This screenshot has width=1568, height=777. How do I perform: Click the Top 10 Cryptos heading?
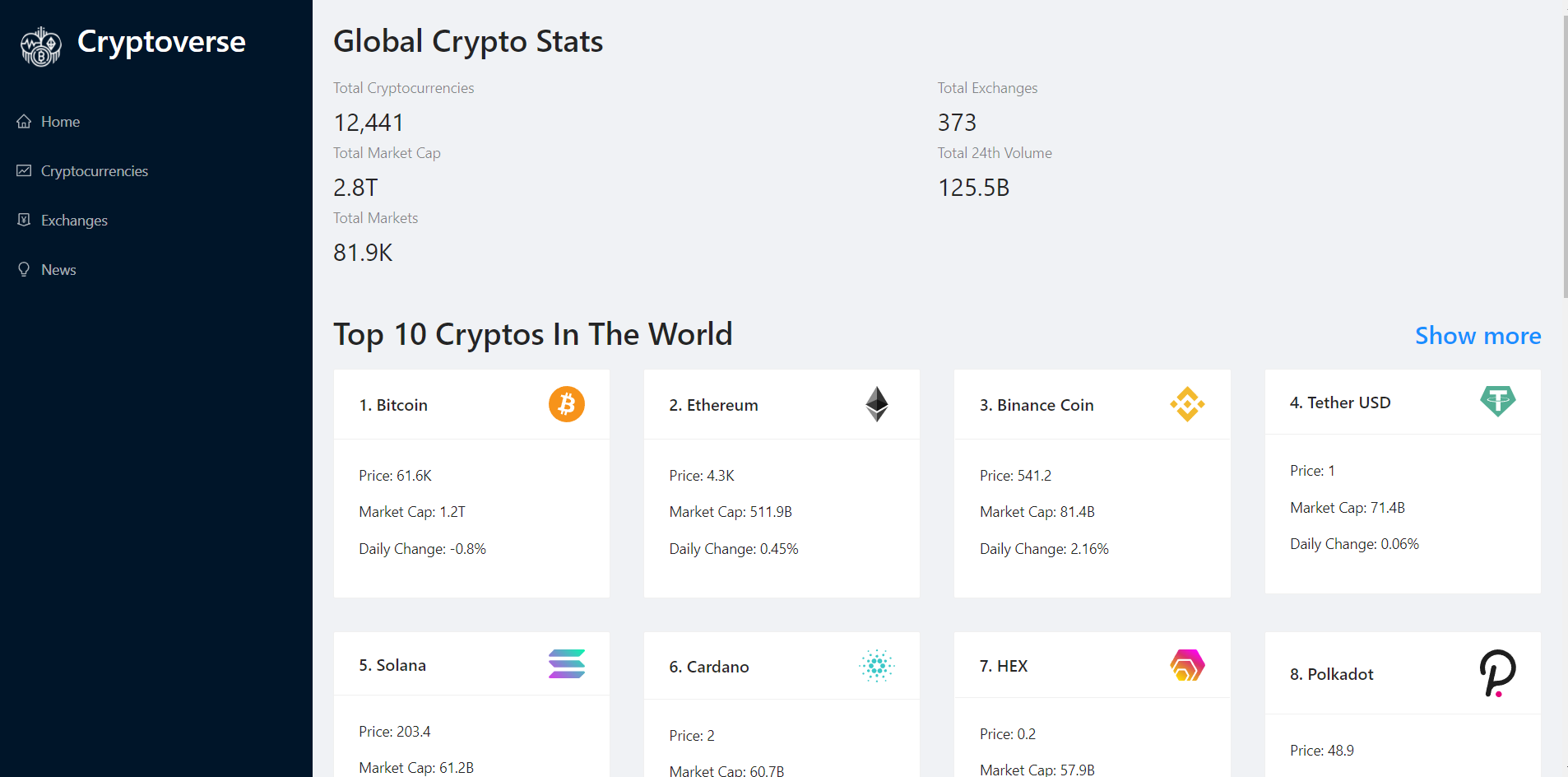point(532,335)
